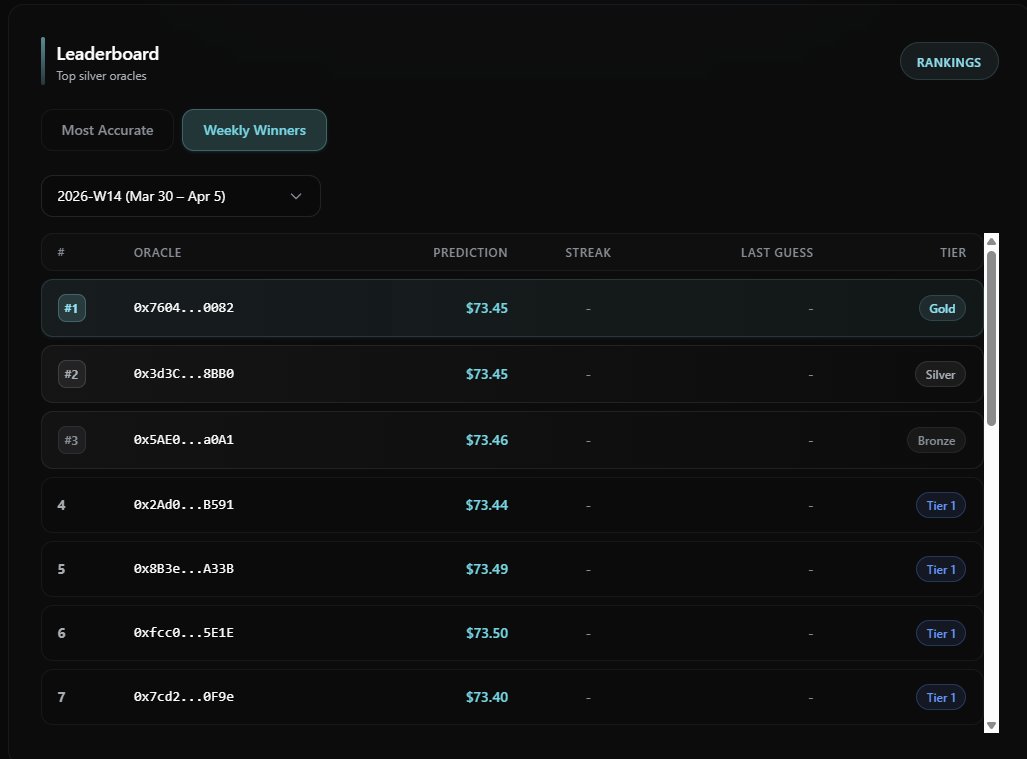The height and width of the screenshot is (759, 1027).
Task: Switch to the Most Accurate tab
Action: 107,130
